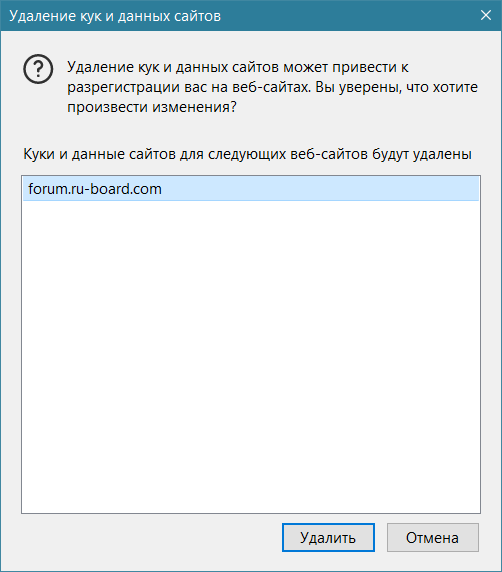Dismiss the dialog via the title bar cross
The width and height of the screenshot is (502, 572).
click(x=486, y=15)
